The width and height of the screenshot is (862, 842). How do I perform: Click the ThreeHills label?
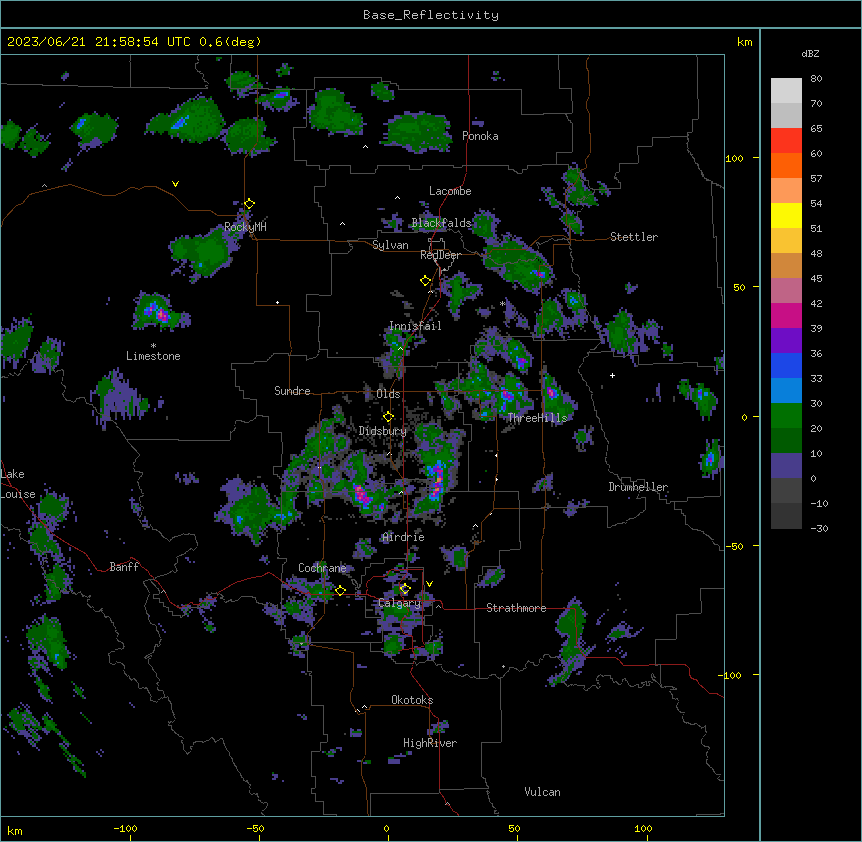click(537, 418)
